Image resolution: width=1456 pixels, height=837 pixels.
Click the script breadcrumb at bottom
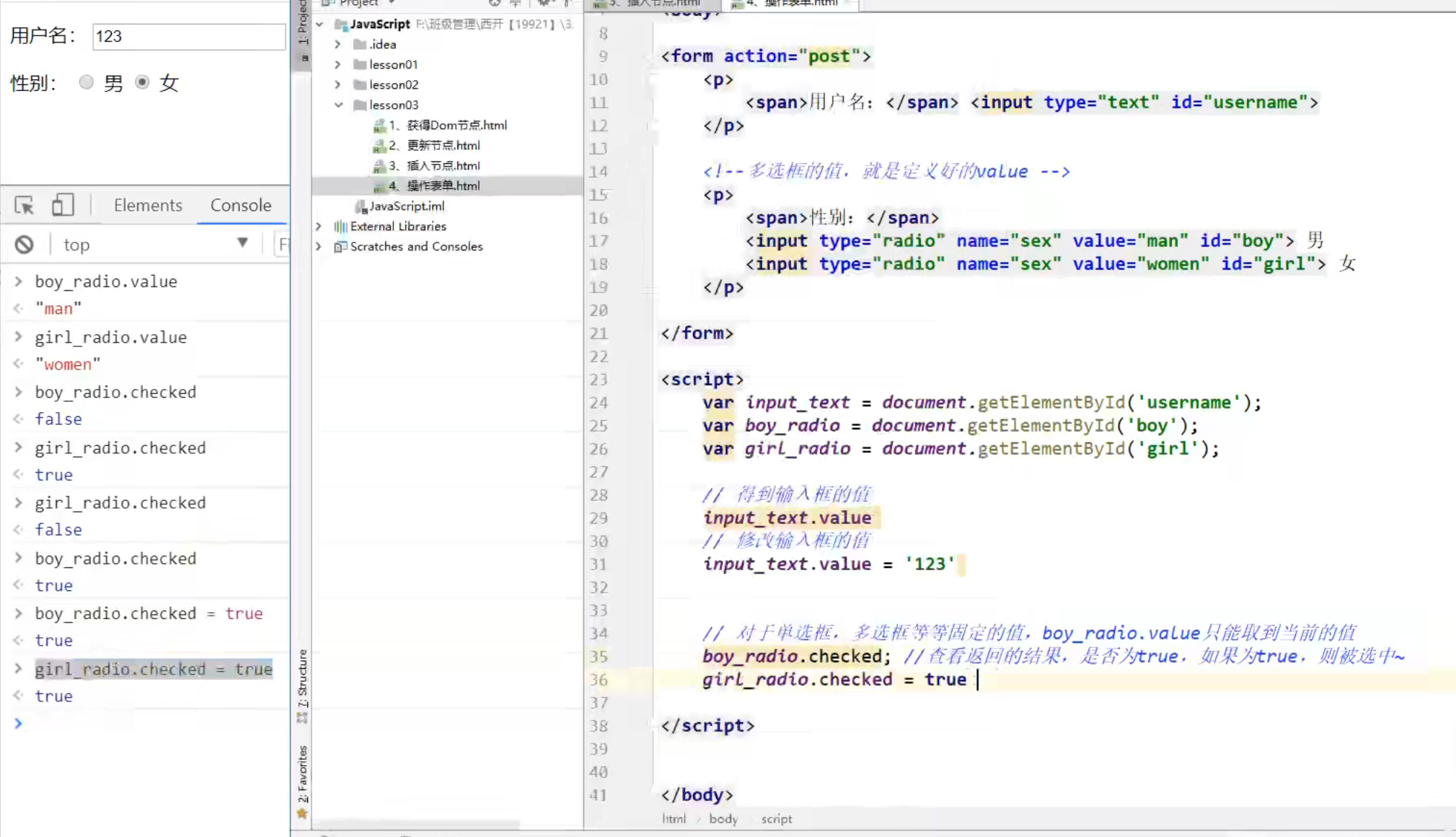pos(776,819)
